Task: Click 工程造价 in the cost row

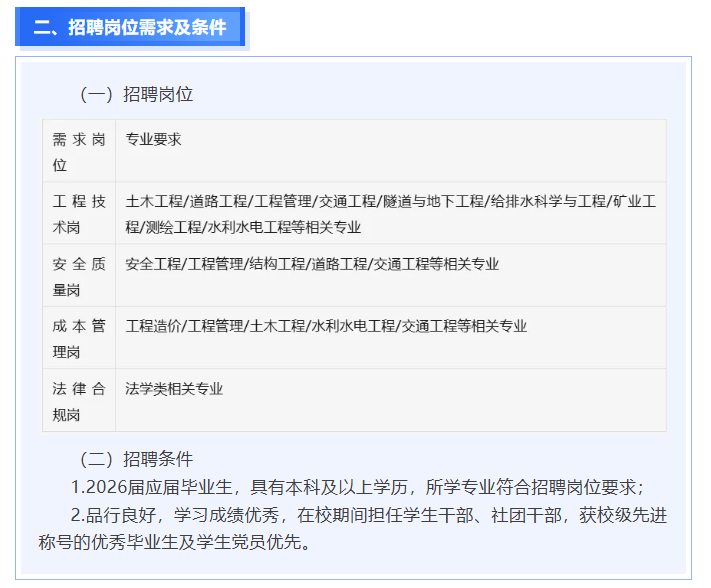Action: [153, 326]
